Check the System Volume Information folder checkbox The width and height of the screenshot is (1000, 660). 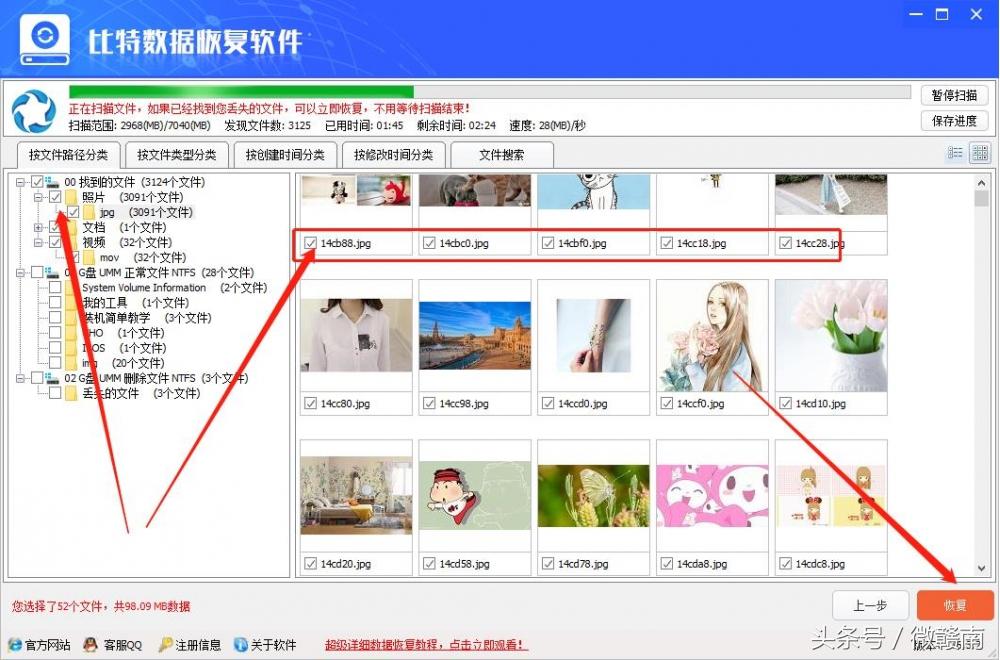coord(55,288)
